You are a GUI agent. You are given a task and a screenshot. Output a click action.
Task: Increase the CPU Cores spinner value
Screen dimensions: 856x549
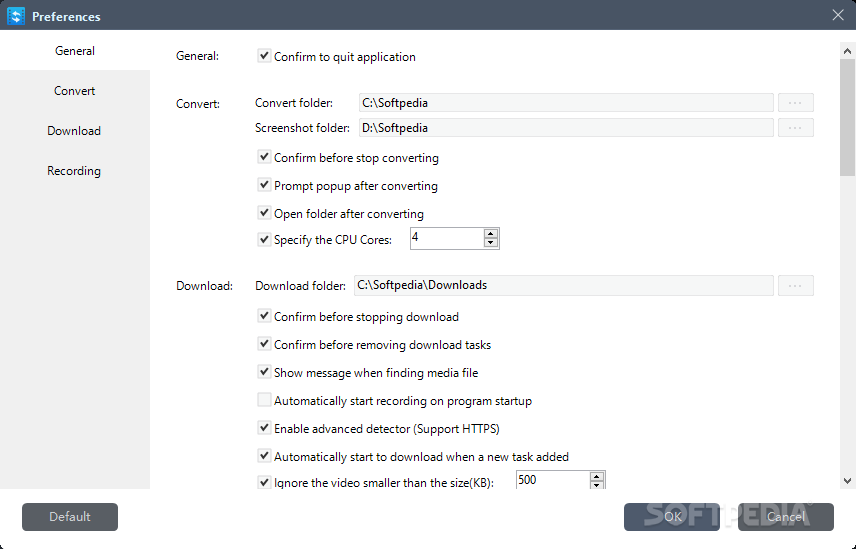pyautogui.click(x=491, y=234)
